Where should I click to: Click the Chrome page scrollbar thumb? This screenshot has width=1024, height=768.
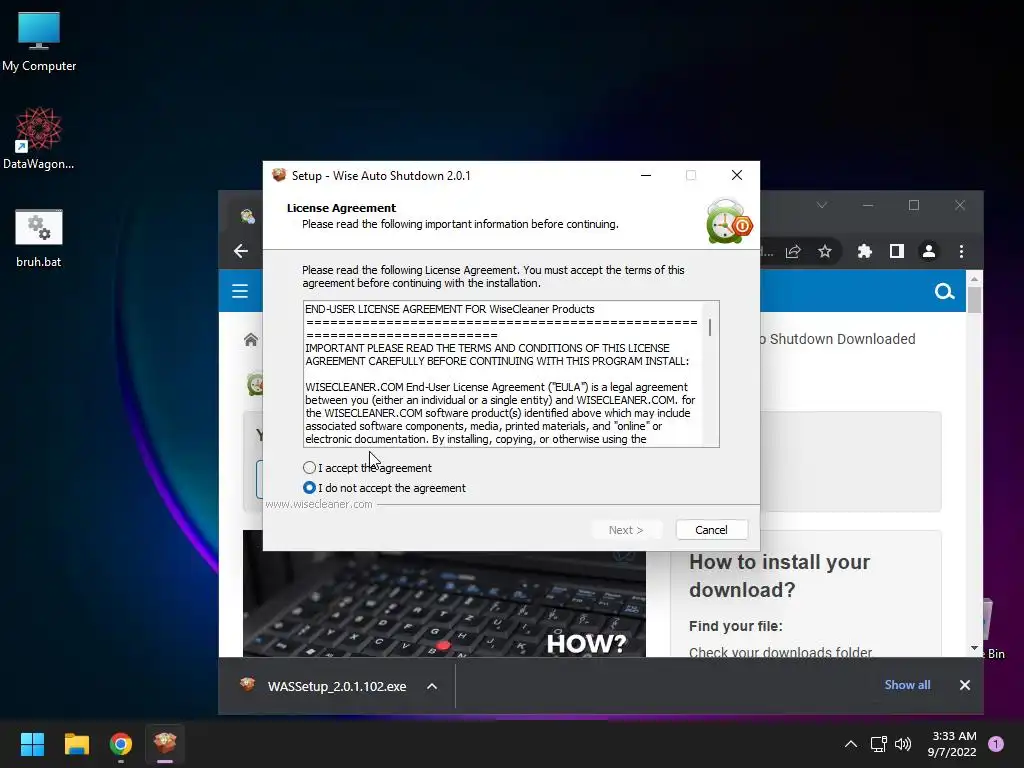[x=974, y=300]
